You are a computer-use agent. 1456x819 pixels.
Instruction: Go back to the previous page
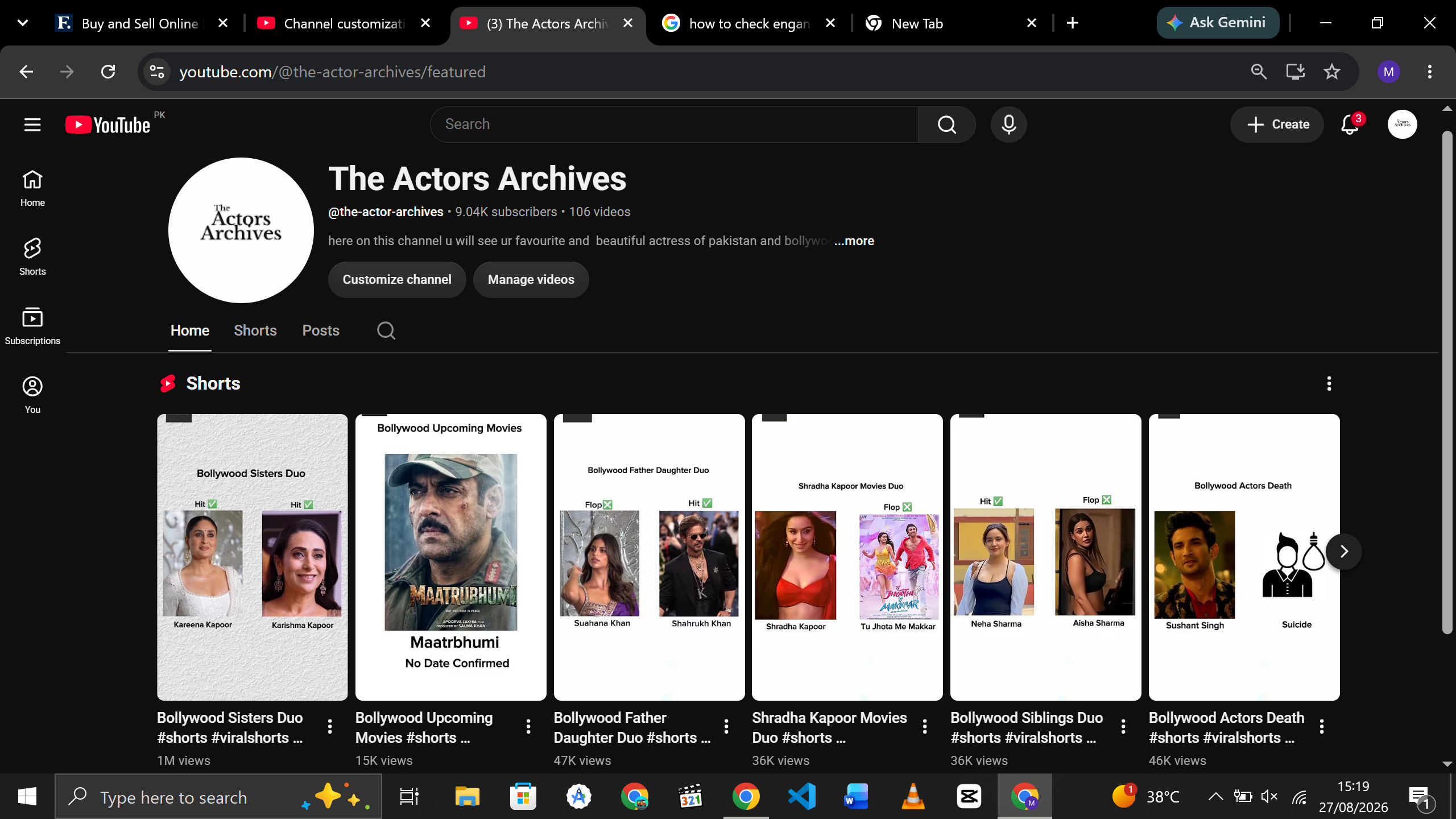26,72
